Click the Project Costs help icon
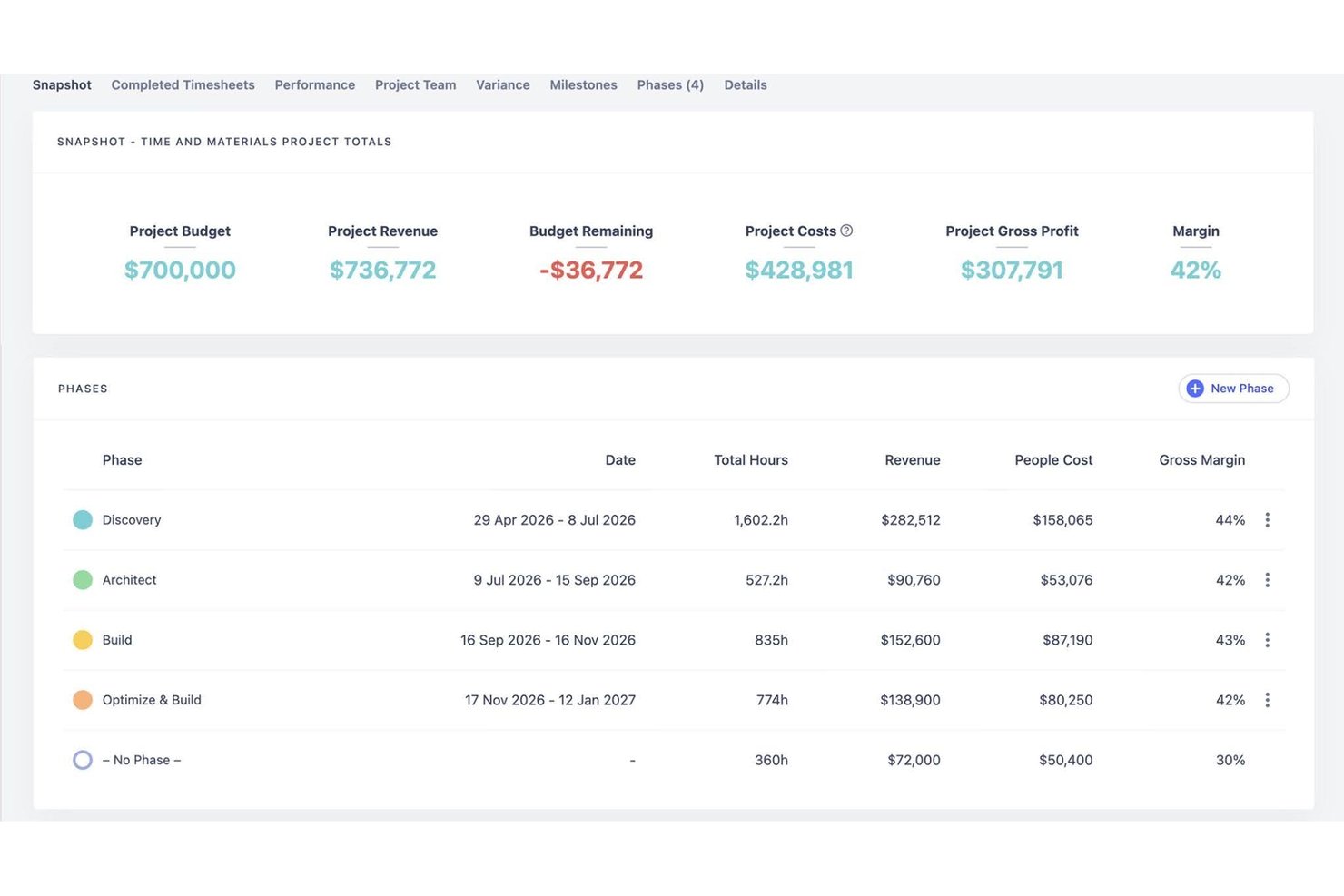The width and height of the screenshot is (1344, 896). pyautogui.click(x=846, y=231)
